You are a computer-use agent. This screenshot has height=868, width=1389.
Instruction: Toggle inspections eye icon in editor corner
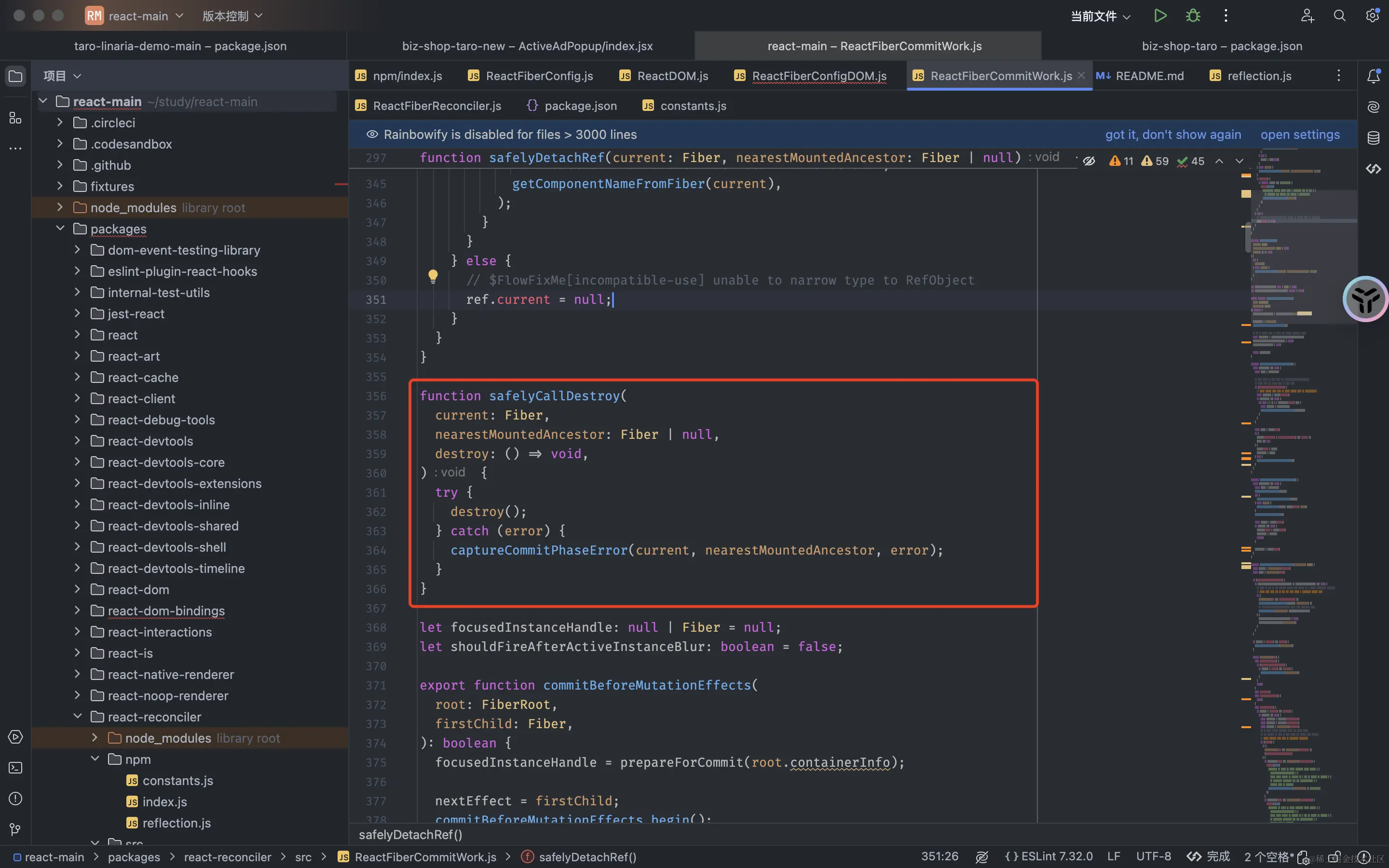pyautogui.click(x=1089, y=162)
